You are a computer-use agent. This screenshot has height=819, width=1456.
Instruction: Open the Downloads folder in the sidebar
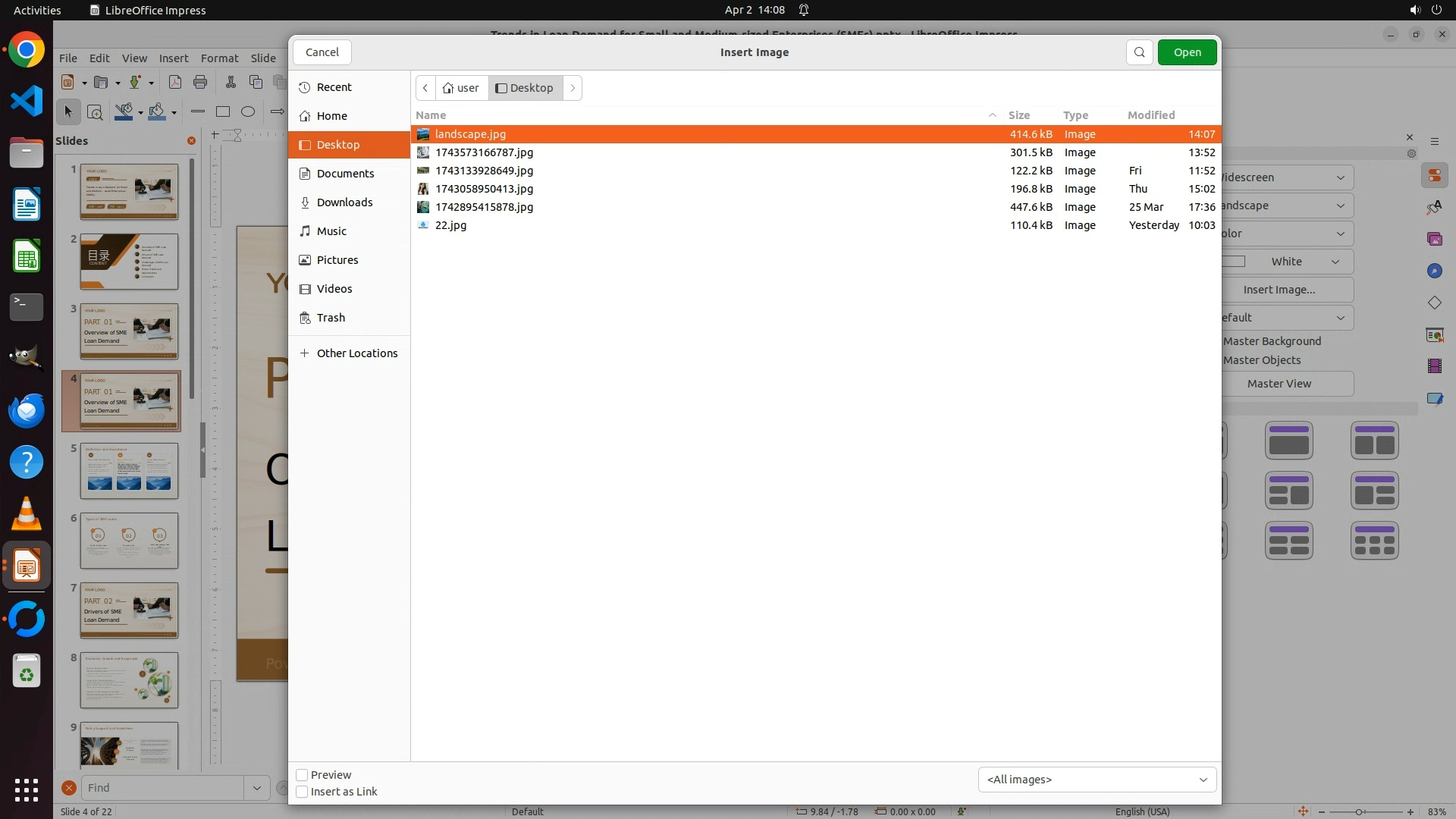pos(344,202)
